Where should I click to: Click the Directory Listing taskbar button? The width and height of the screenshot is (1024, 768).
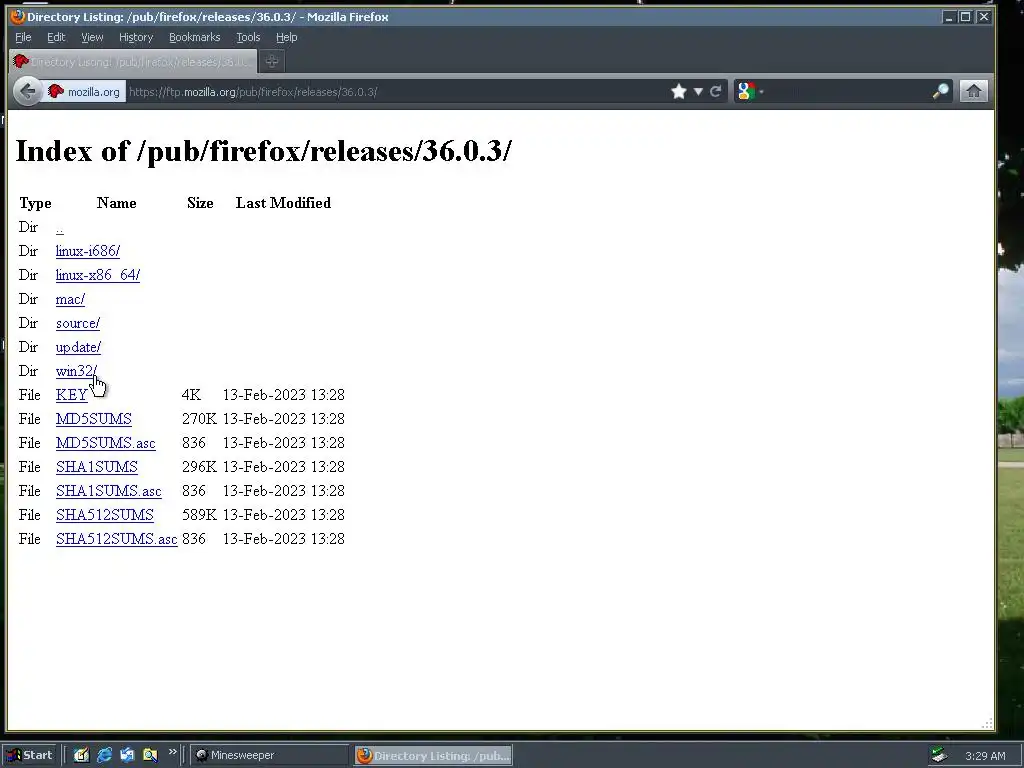click(434, 756)
